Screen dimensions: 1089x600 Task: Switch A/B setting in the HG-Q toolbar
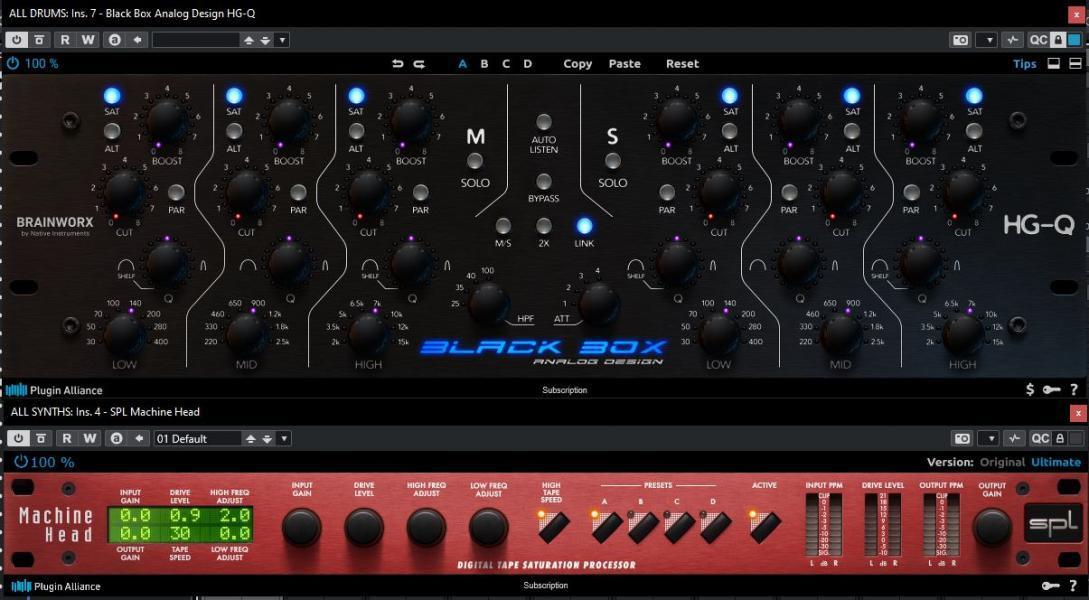pos(115,40)
